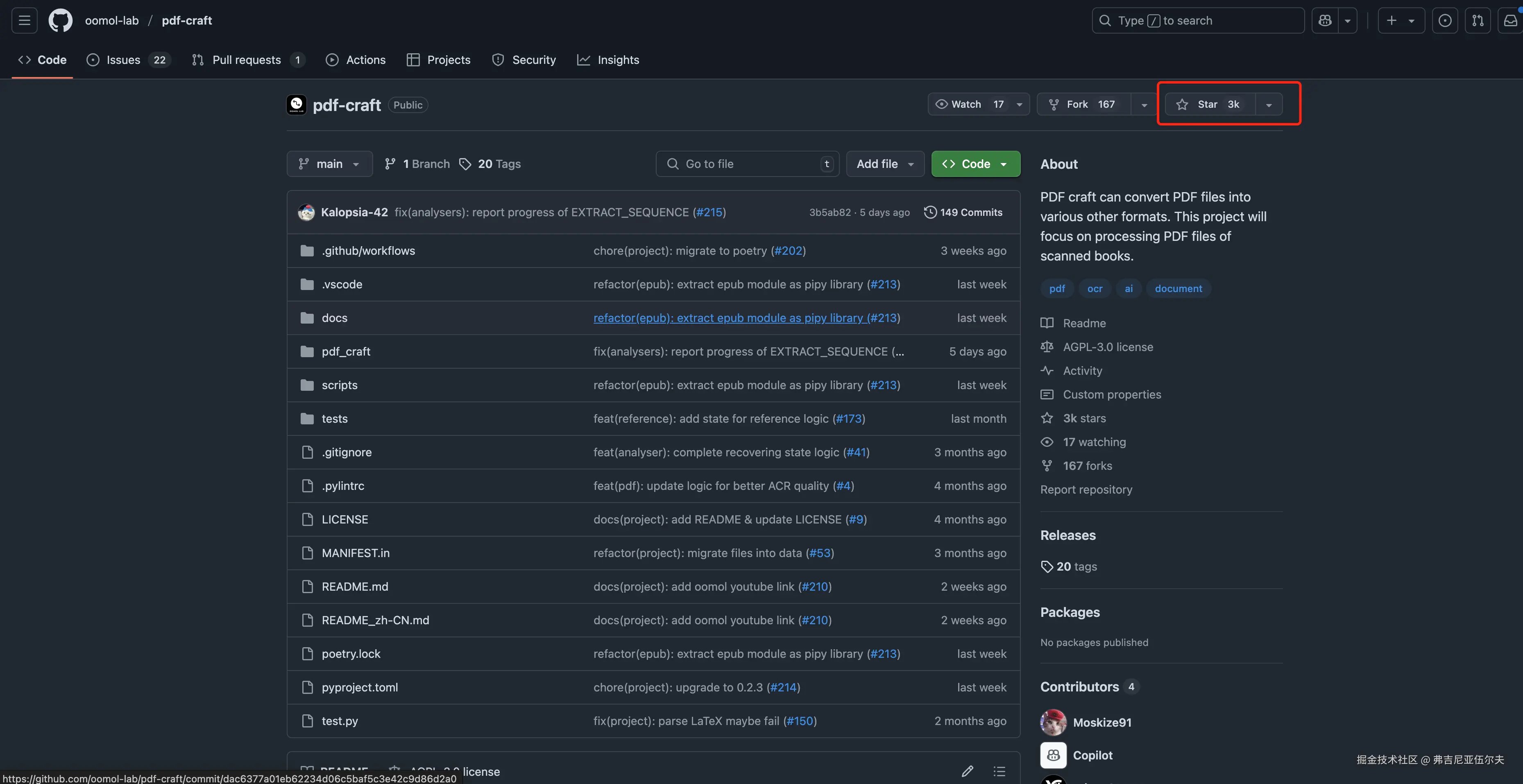
Task: Open the notifications inbox icon
Action: 1511,21
